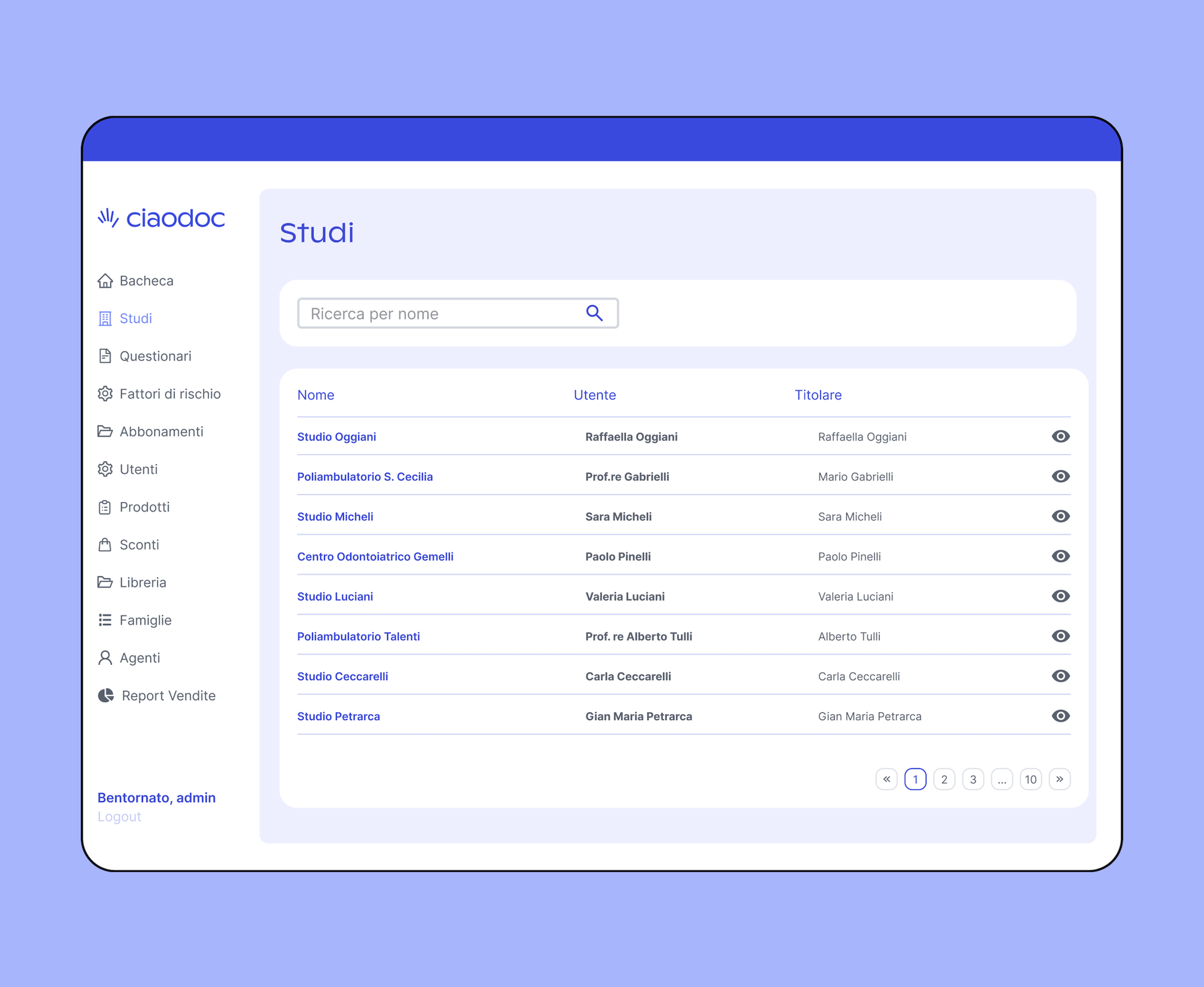The height and width of the screenshot is (987, 1204).
Task: Click the Questionari document icon
Action: pos(105,356)
